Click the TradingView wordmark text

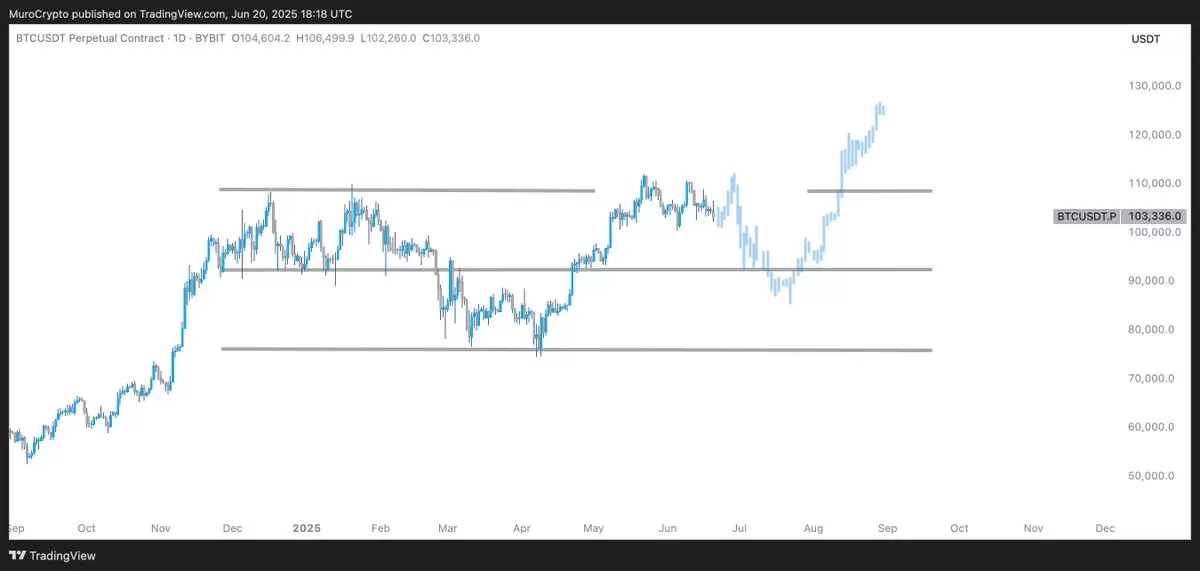click(63, 555)
